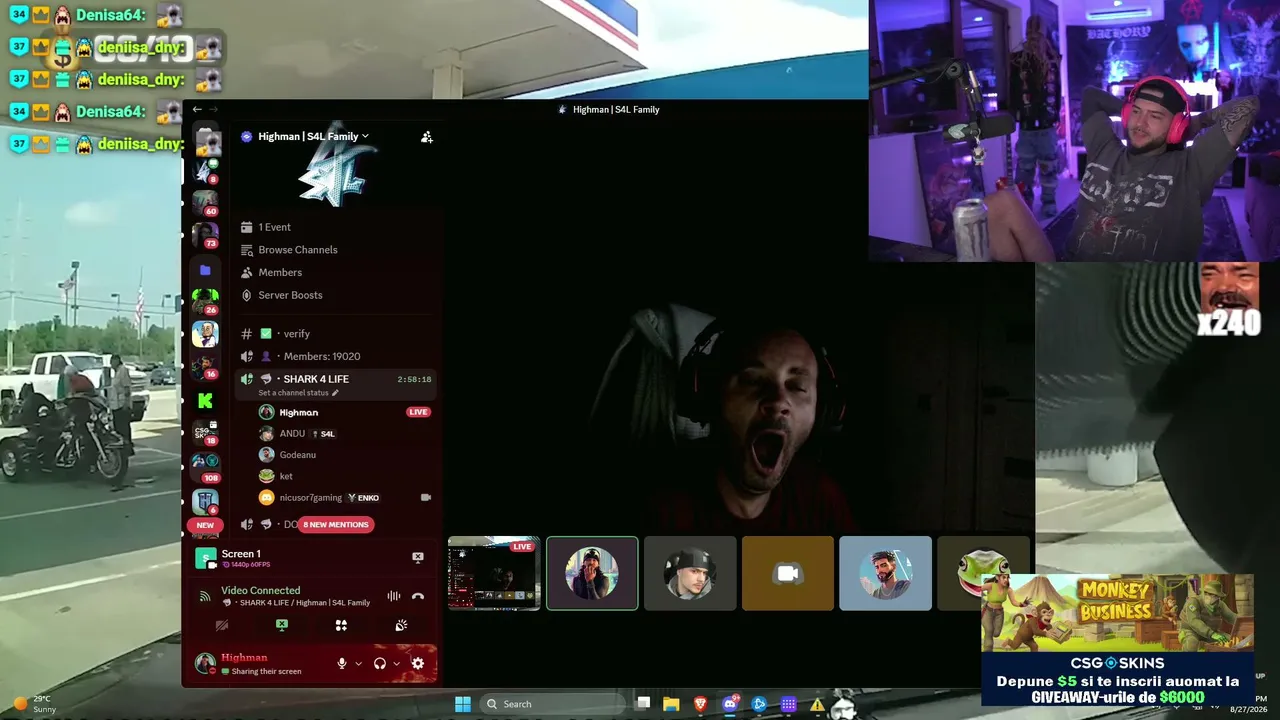The height and width of the screenshot is (720, 1280).
Task: Edit channel status with pencil icon
Action: pos(335,393)
